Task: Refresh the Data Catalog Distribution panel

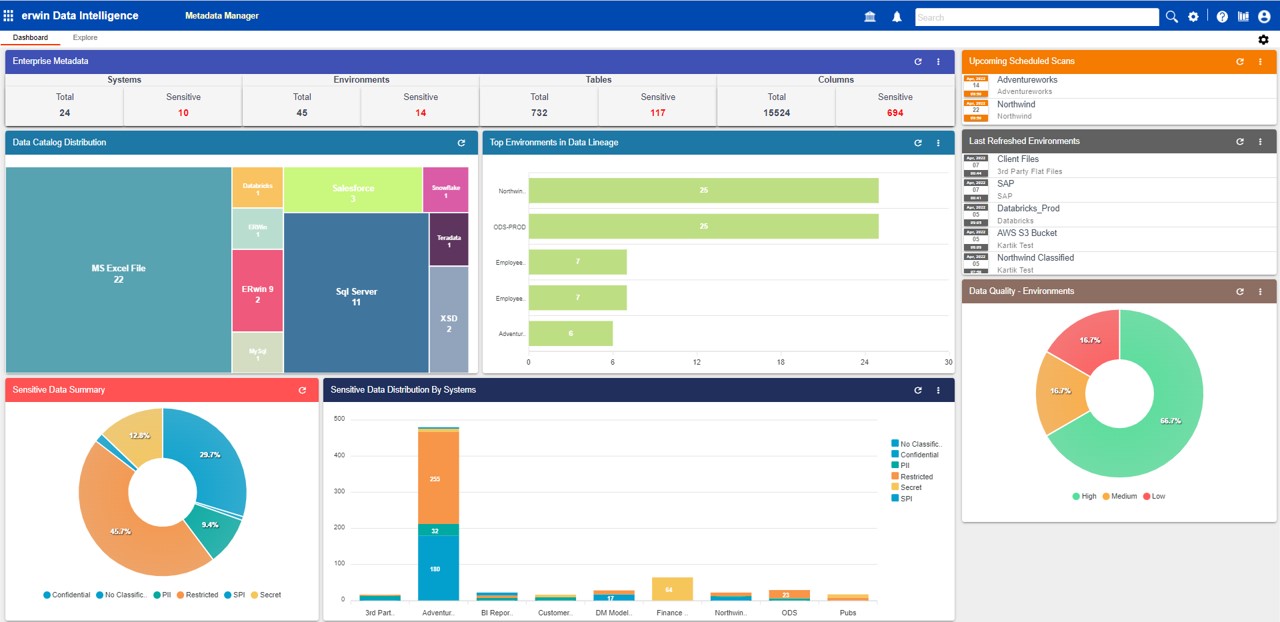Action: click(x=461, y=142)
